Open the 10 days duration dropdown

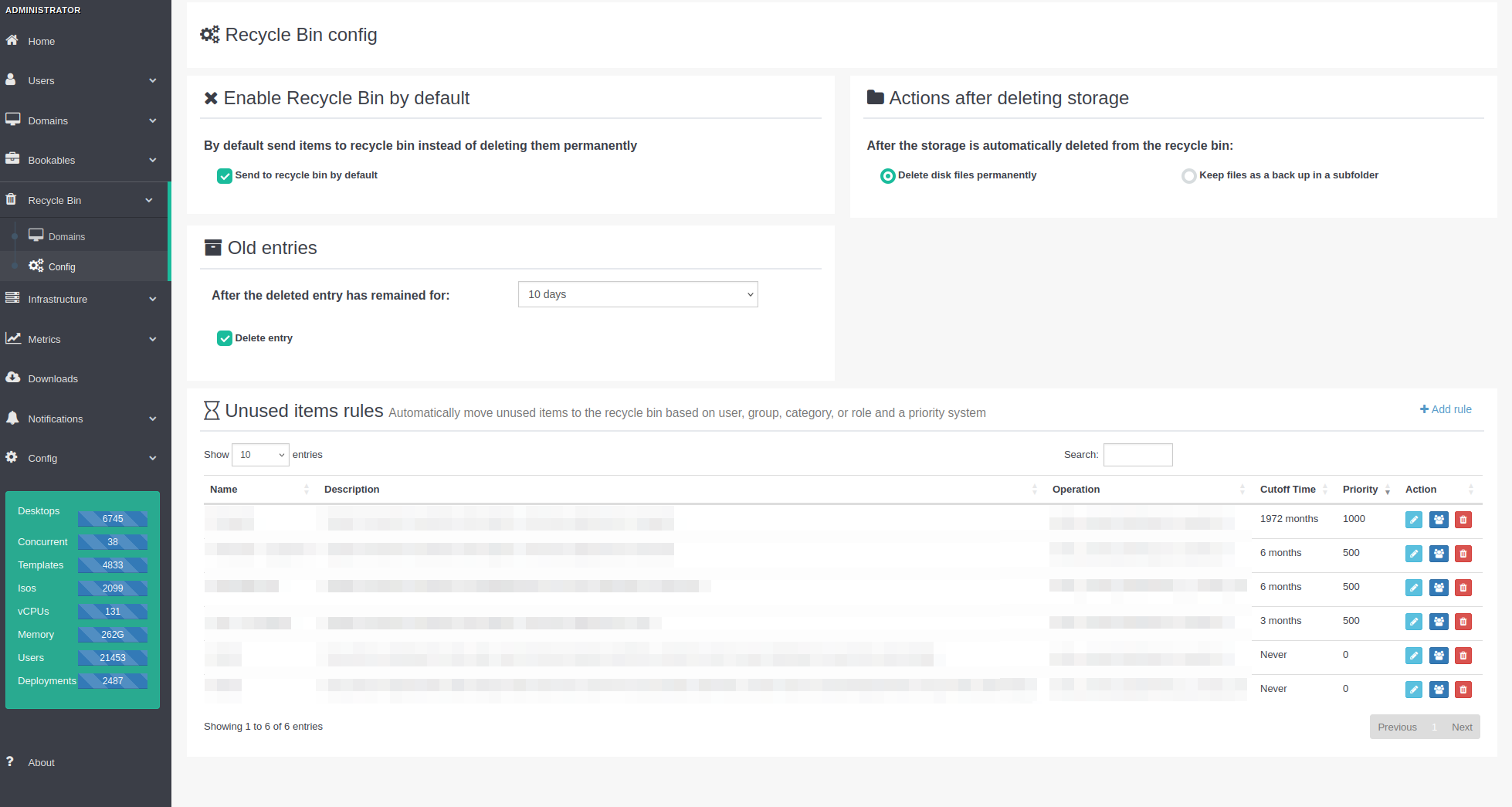637,294
